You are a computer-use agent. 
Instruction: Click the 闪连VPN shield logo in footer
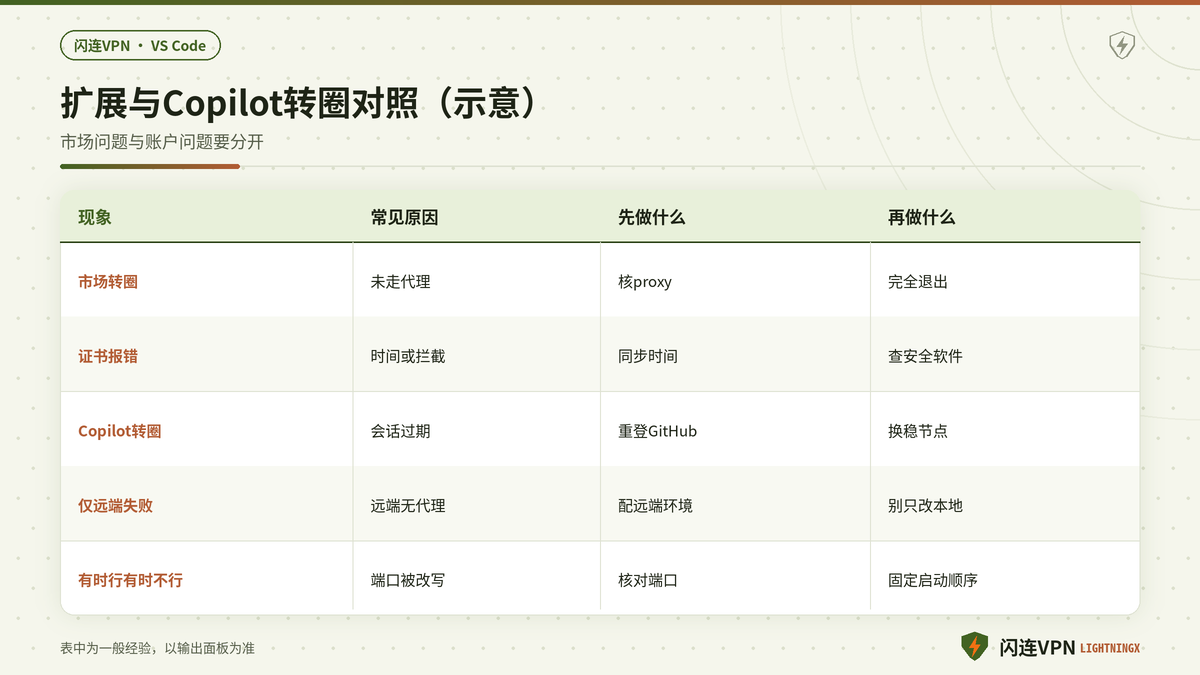pyautogui.click(x=974, y=646)
